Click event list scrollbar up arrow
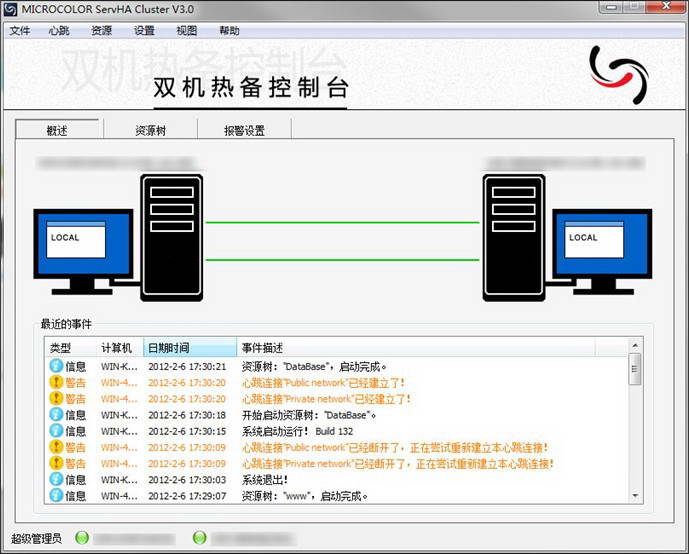This screenshot has width=689, height=554. [635, 344]
